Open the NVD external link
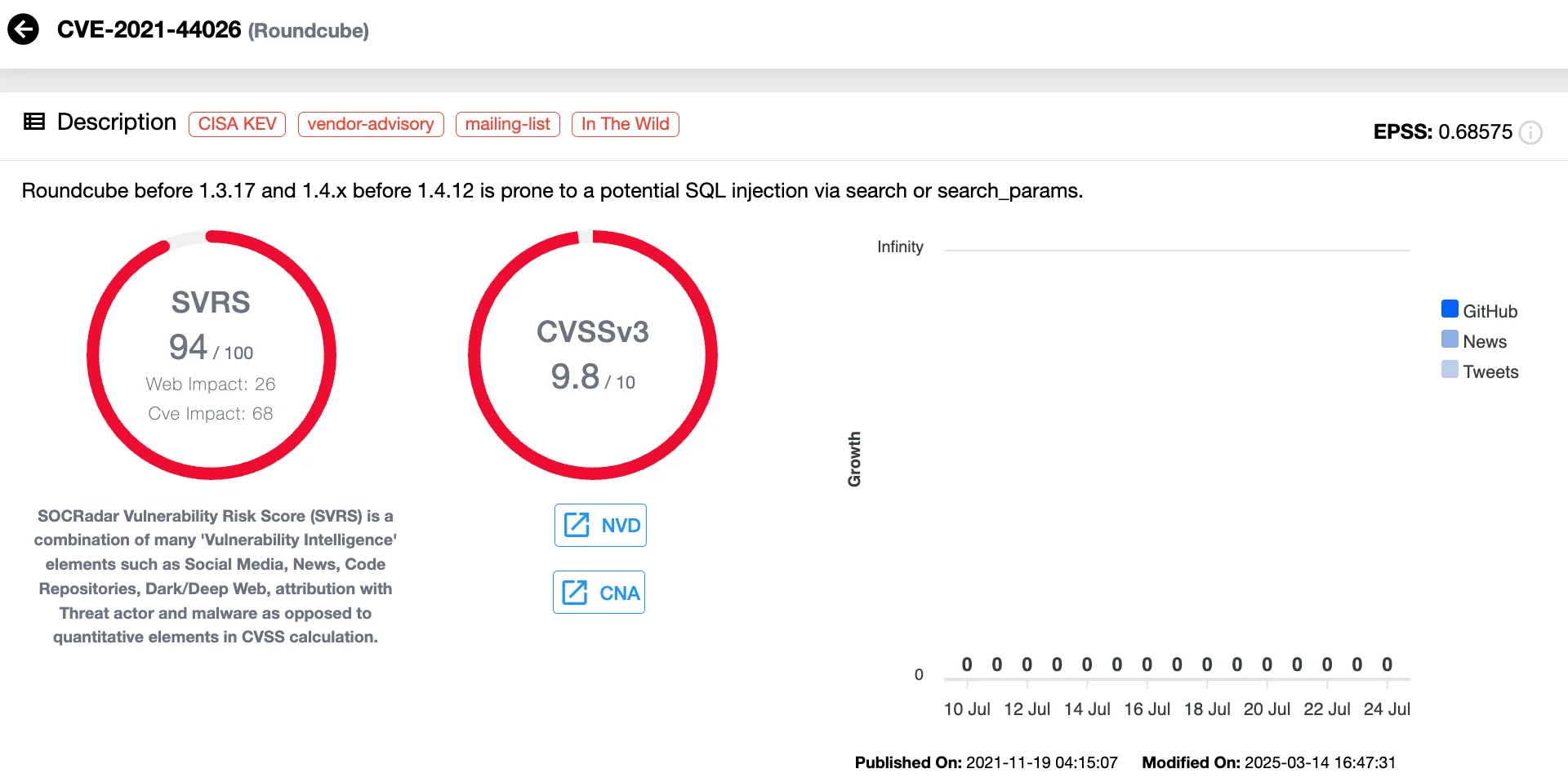This screenshot has height=782, width=1568. 600,525
